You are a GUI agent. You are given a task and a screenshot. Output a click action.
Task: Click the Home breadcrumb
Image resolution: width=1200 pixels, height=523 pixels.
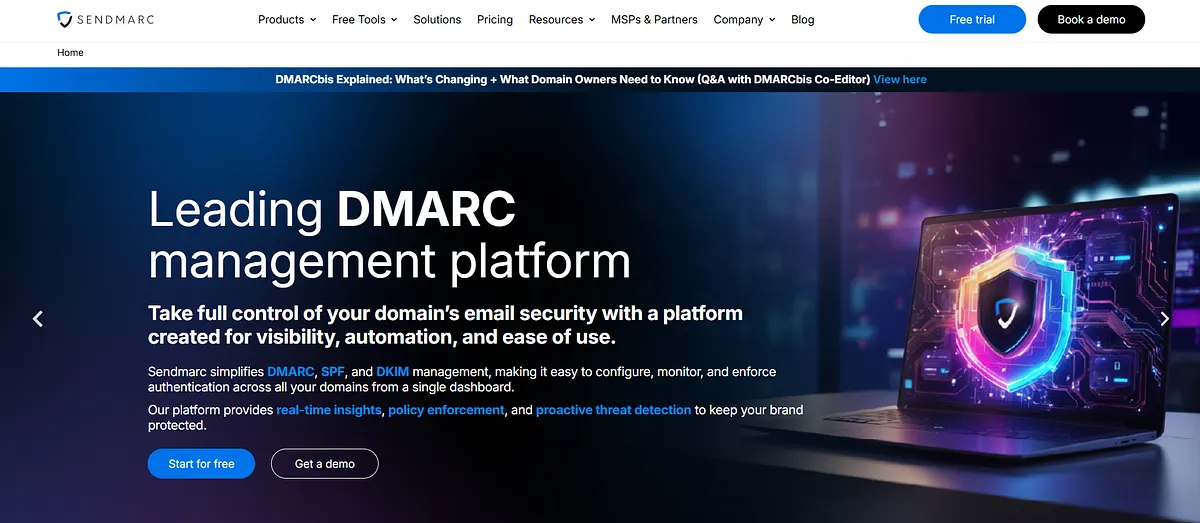70,52
